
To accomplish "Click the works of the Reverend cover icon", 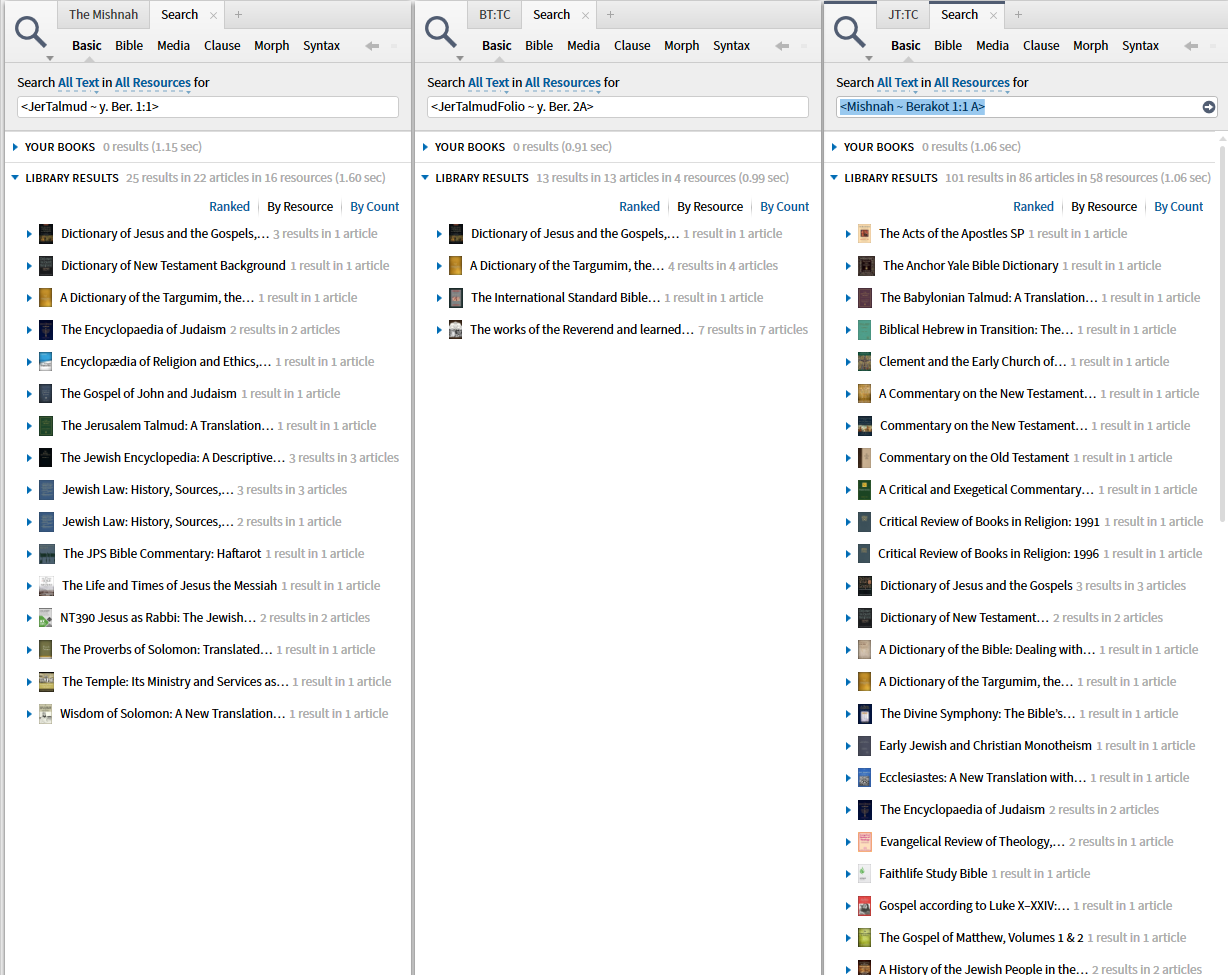I will pyautogui.click(x=456, y=330).
